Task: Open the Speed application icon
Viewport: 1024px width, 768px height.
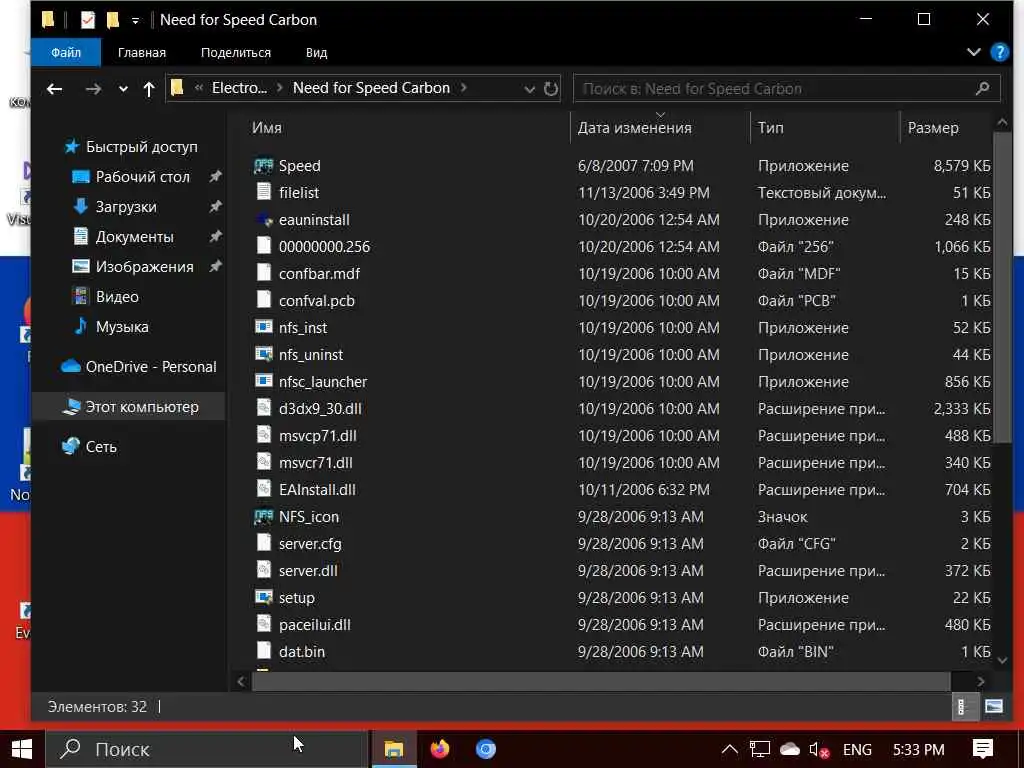Action: point(263,166)
